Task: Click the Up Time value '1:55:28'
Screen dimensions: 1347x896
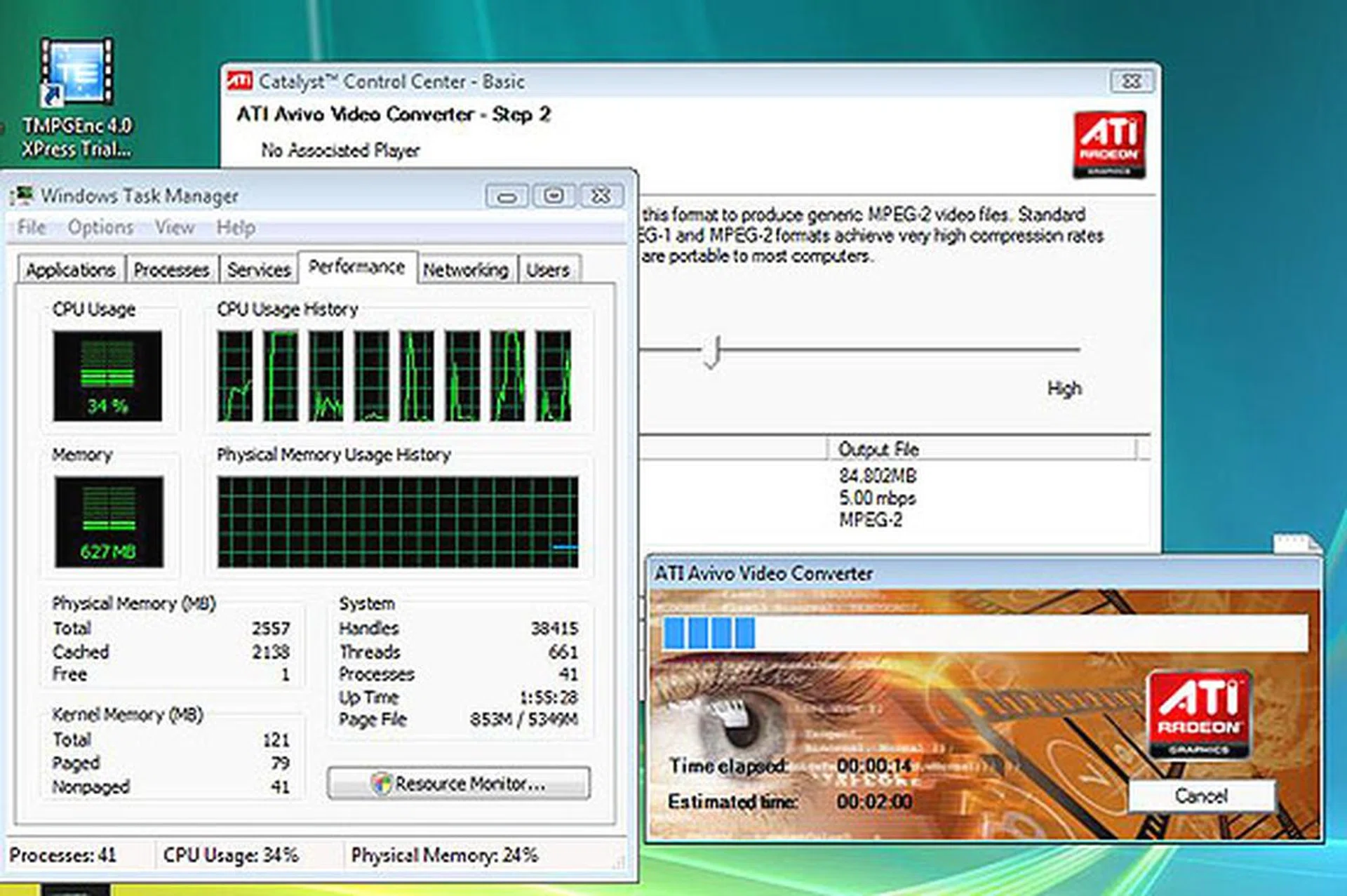Action: pos(549,697)
